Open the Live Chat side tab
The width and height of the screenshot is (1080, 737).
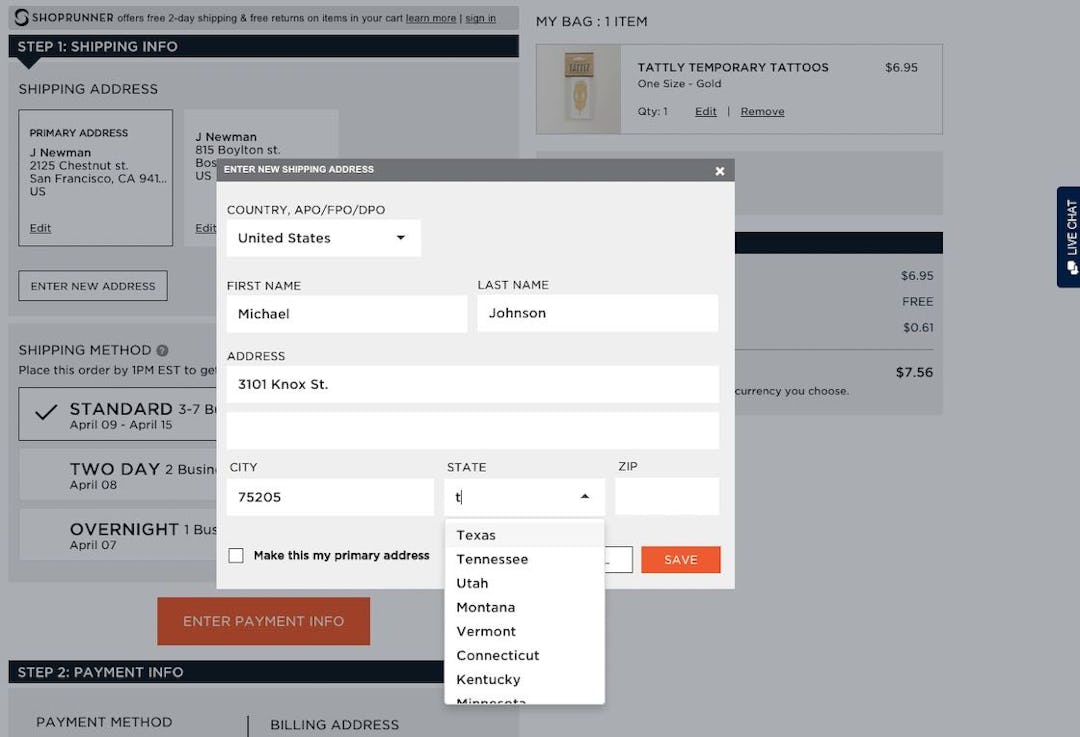pyautogui.click(x=1068, y=237)
